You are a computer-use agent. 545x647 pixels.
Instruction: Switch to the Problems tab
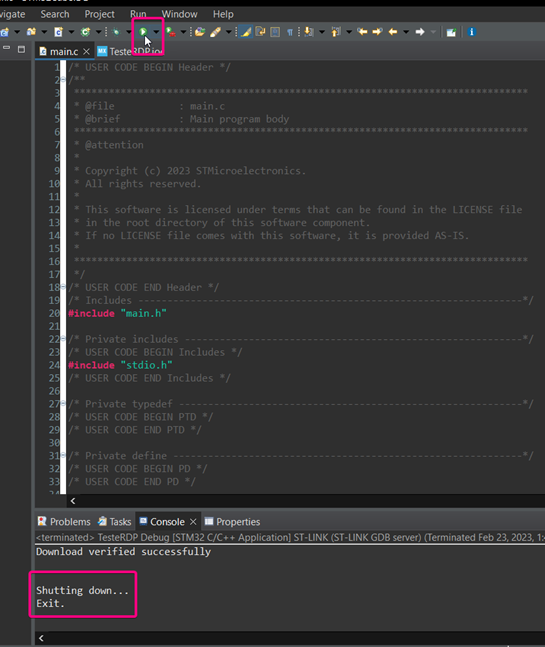[x=64, y=522]
